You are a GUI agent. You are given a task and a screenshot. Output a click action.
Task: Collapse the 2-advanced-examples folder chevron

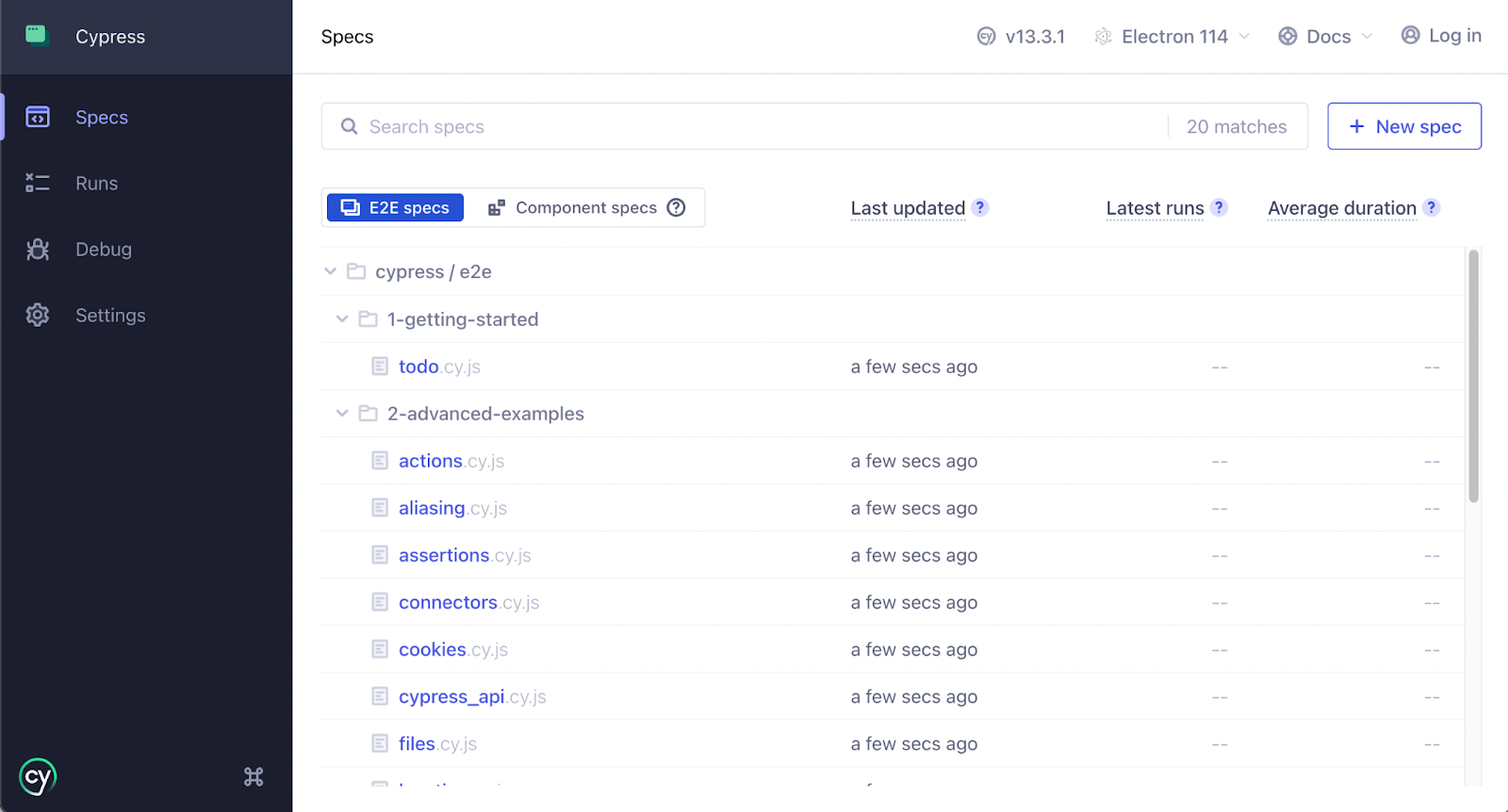pyautogui.click(x=342, y=414)
